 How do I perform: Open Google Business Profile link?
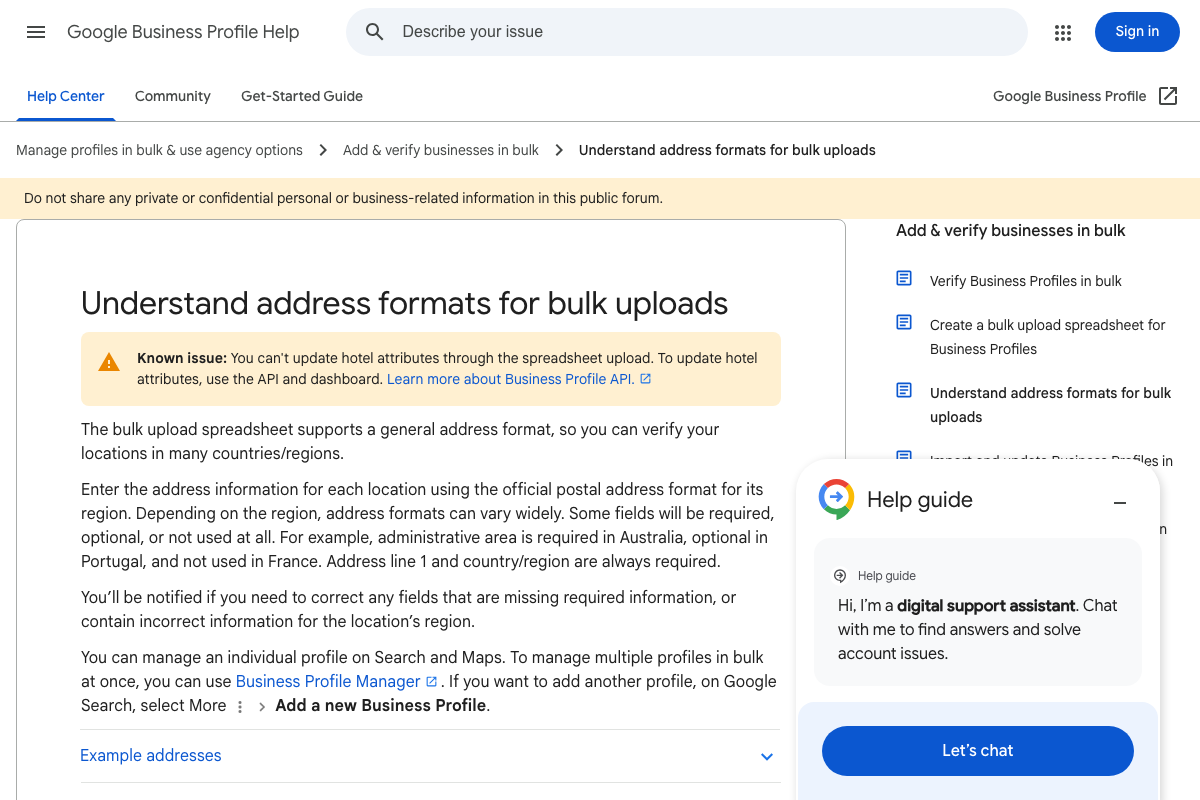click(x=1069, y=96)
